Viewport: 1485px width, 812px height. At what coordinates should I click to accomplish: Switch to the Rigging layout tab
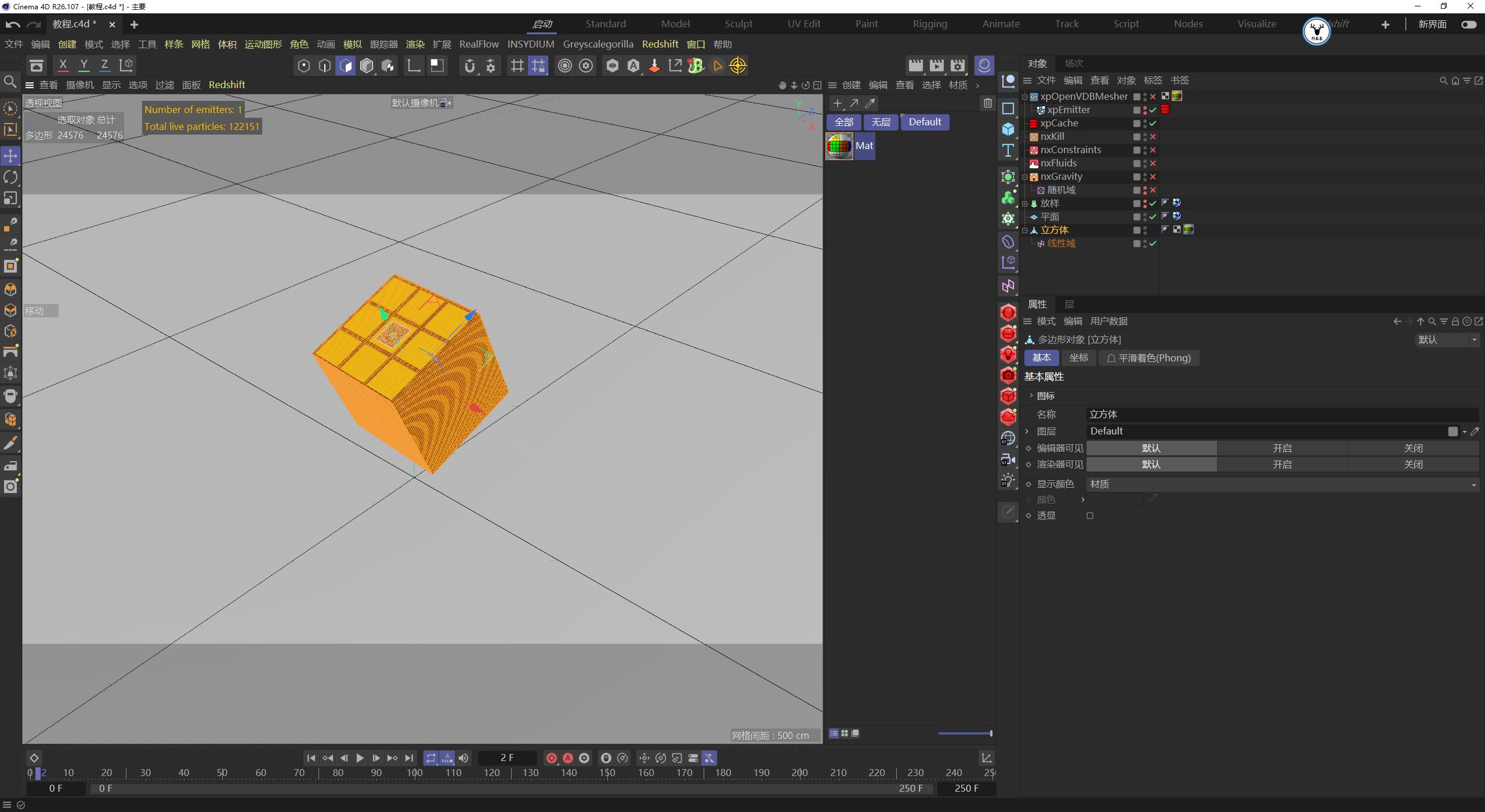929,24
